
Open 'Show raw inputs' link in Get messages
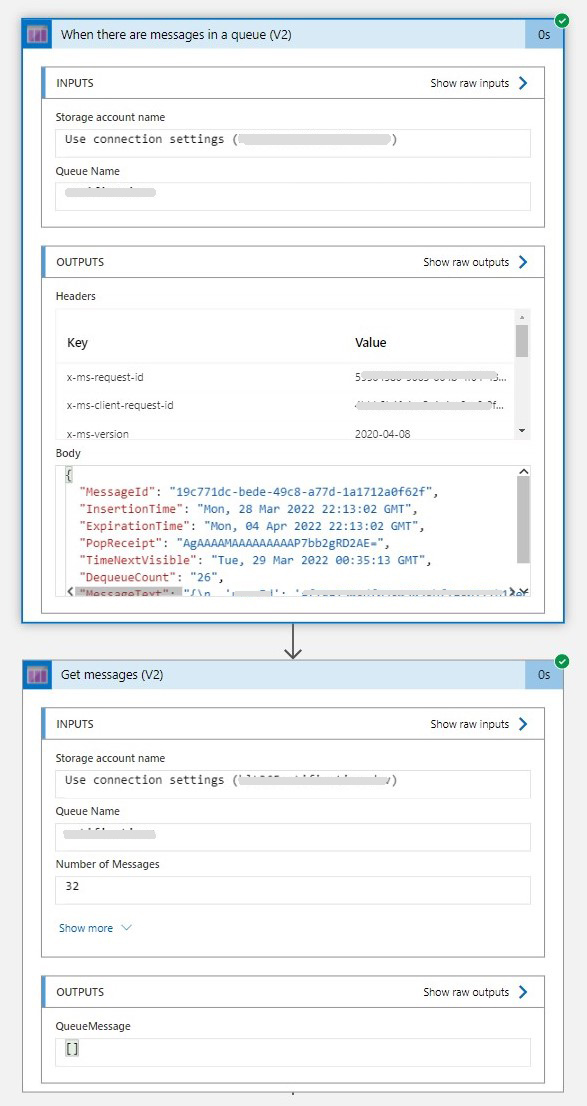pyautogui.click(x=469, y=724)
